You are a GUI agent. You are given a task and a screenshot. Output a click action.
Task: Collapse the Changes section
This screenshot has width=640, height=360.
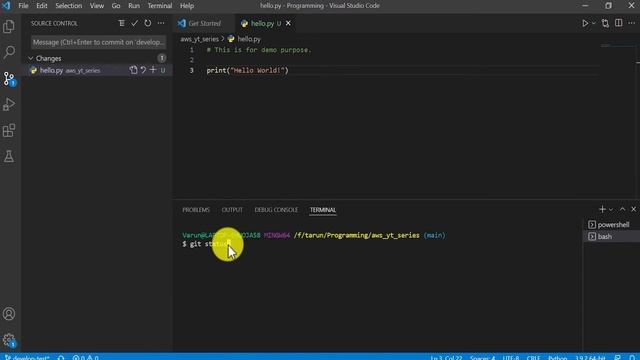coord(31,58)
